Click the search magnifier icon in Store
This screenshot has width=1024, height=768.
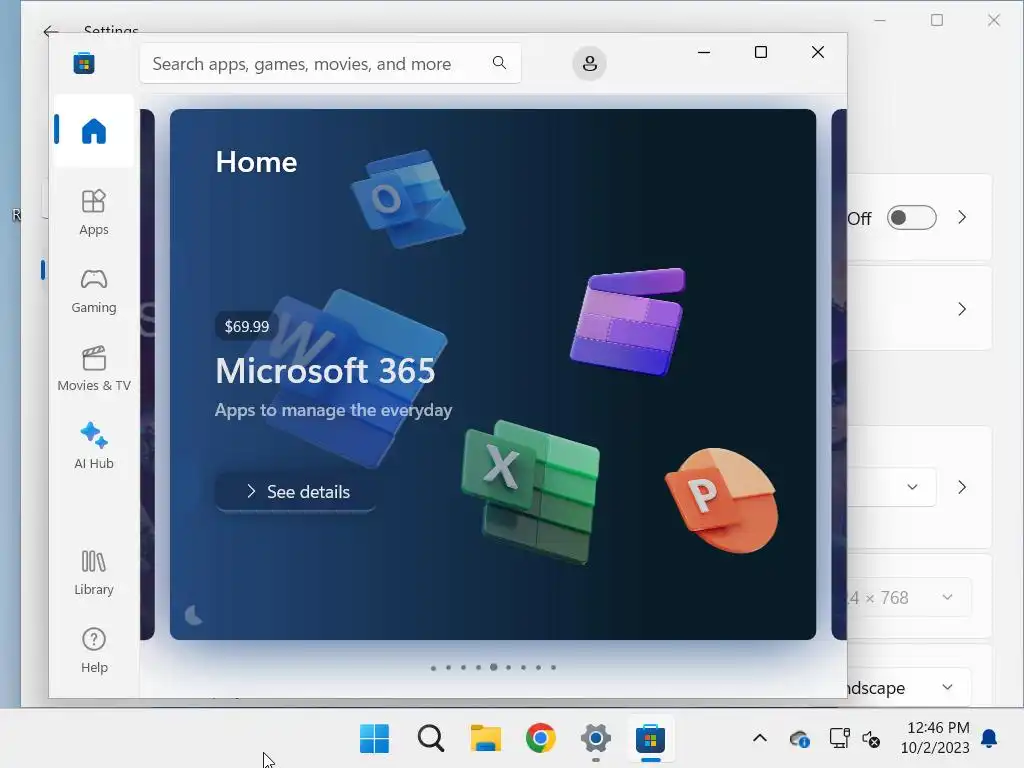[499, 63]
